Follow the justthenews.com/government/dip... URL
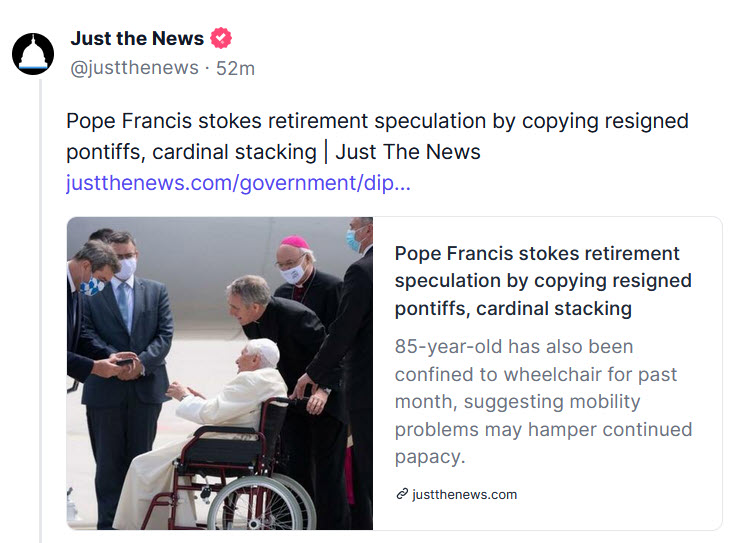 pyautogui.click(x=238, y=183)
